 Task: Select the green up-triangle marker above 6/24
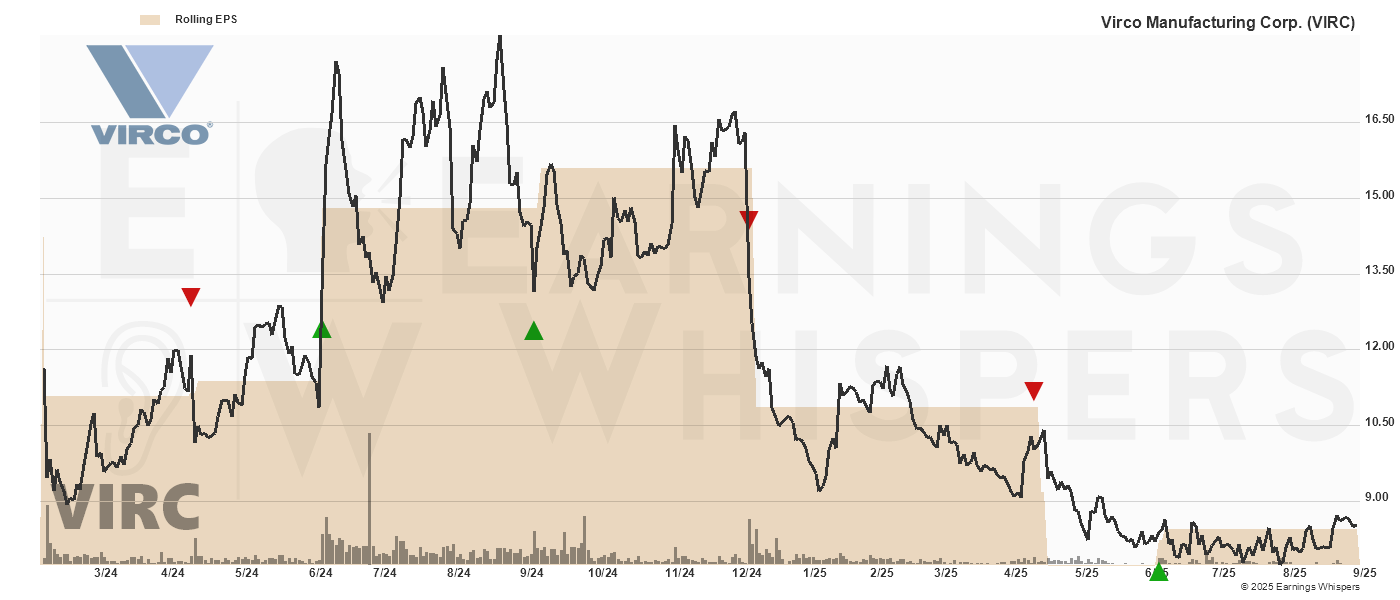(x=321, y=329)
